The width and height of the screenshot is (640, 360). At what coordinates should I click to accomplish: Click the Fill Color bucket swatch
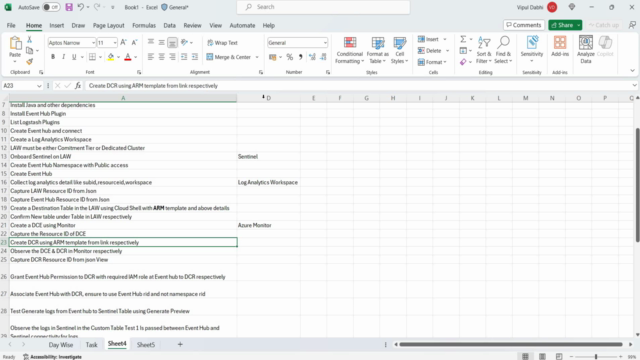point(111,57)
